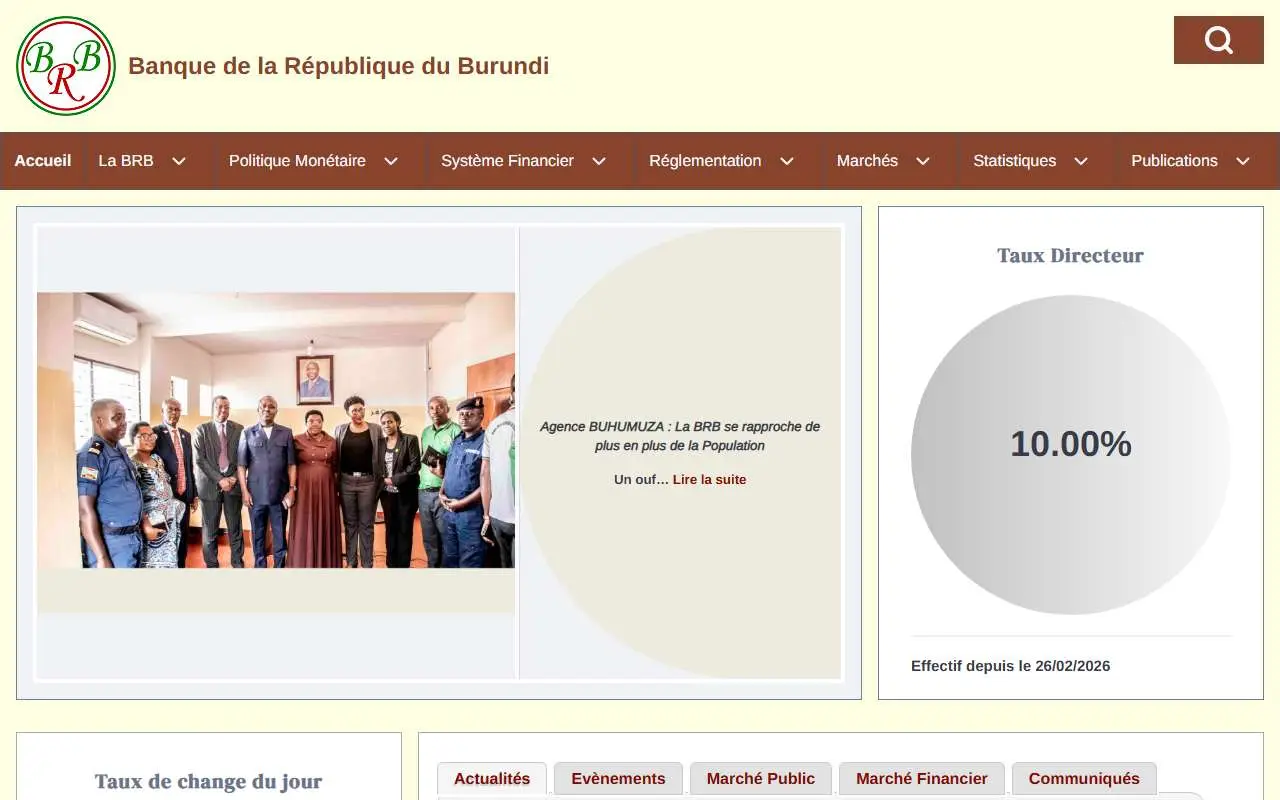Expand the La BRB menu chevron
Image resolution: width=1280 pixels, height=800 pixels.
pos(179,161)
